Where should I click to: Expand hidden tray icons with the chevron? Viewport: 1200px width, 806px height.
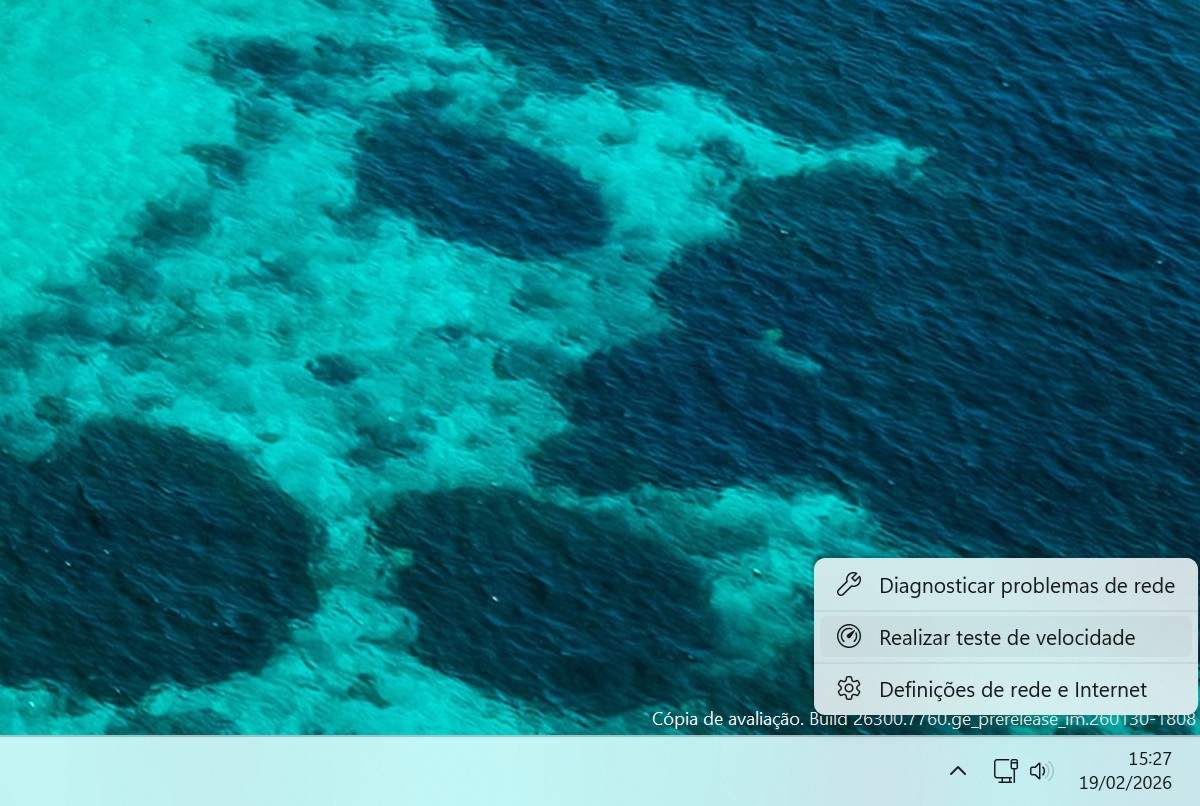pos(957,770)
